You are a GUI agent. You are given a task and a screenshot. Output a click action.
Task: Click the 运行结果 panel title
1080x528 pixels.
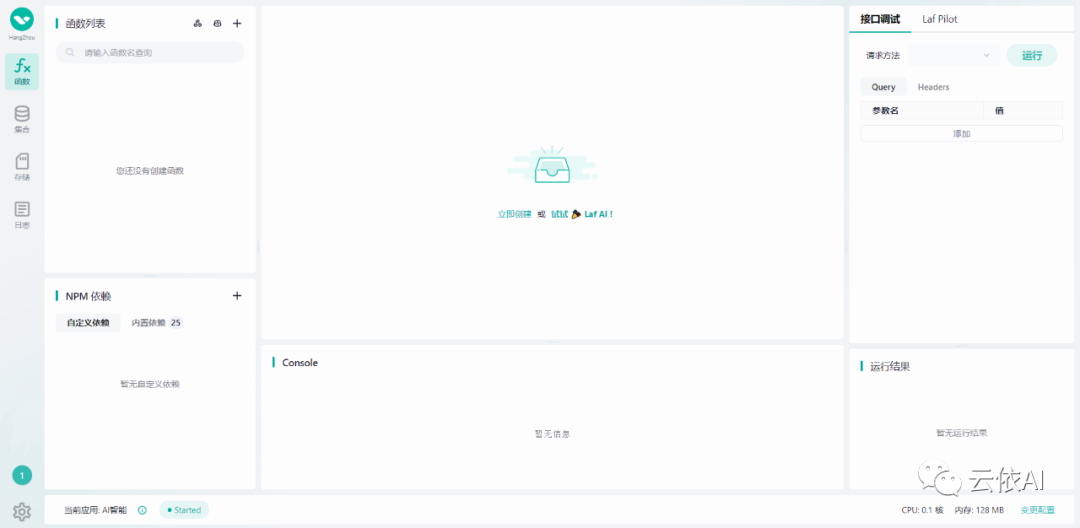890,366
